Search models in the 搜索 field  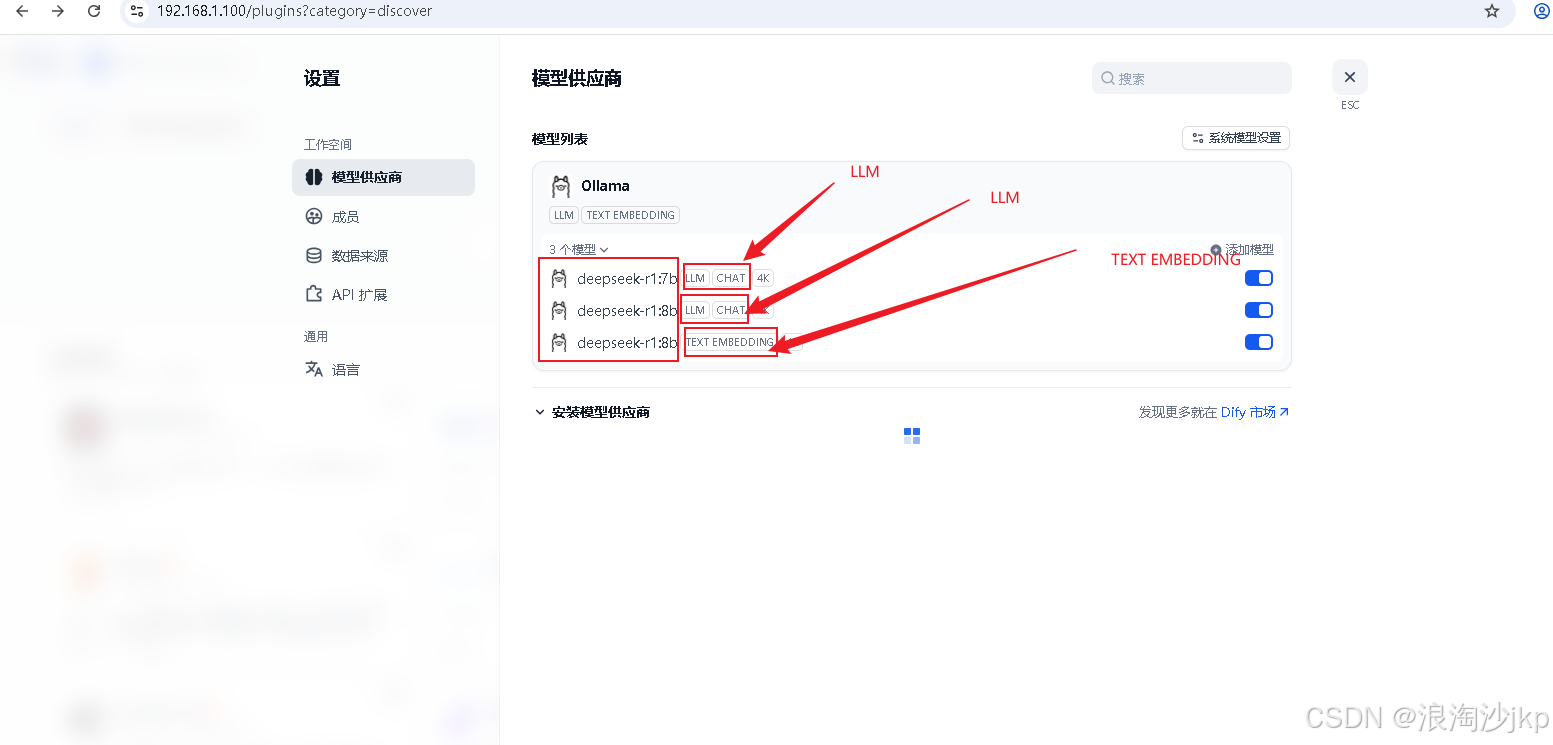[1192, 78]
